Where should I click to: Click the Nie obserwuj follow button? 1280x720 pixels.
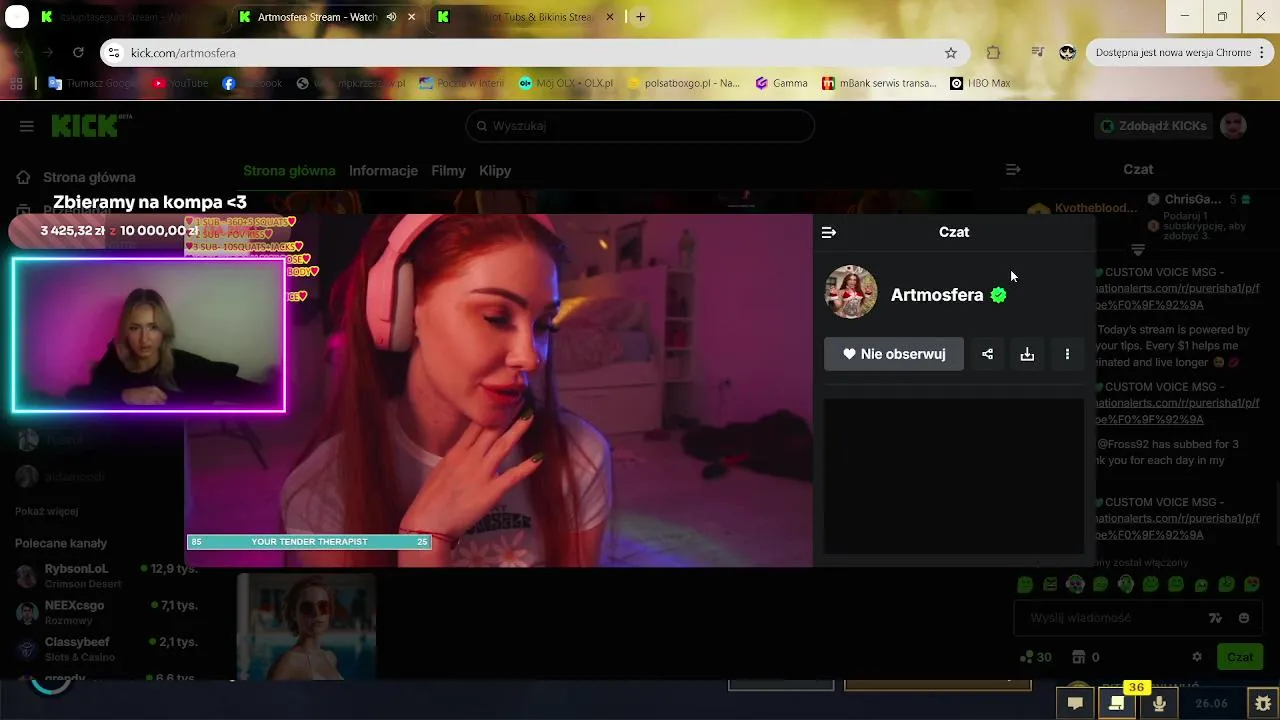[x=894, y=354]
